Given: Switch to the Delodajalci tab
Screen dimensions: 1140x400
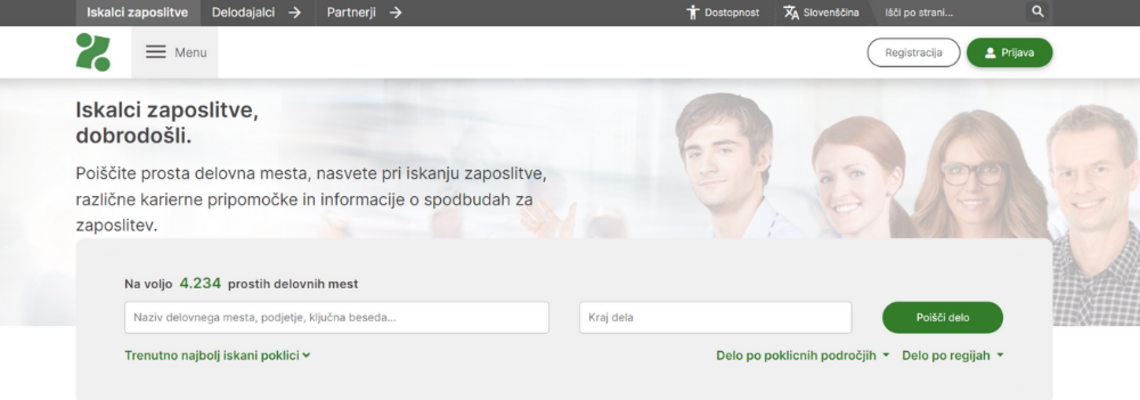Looking at the screenshot, I should tap(244, 12).
